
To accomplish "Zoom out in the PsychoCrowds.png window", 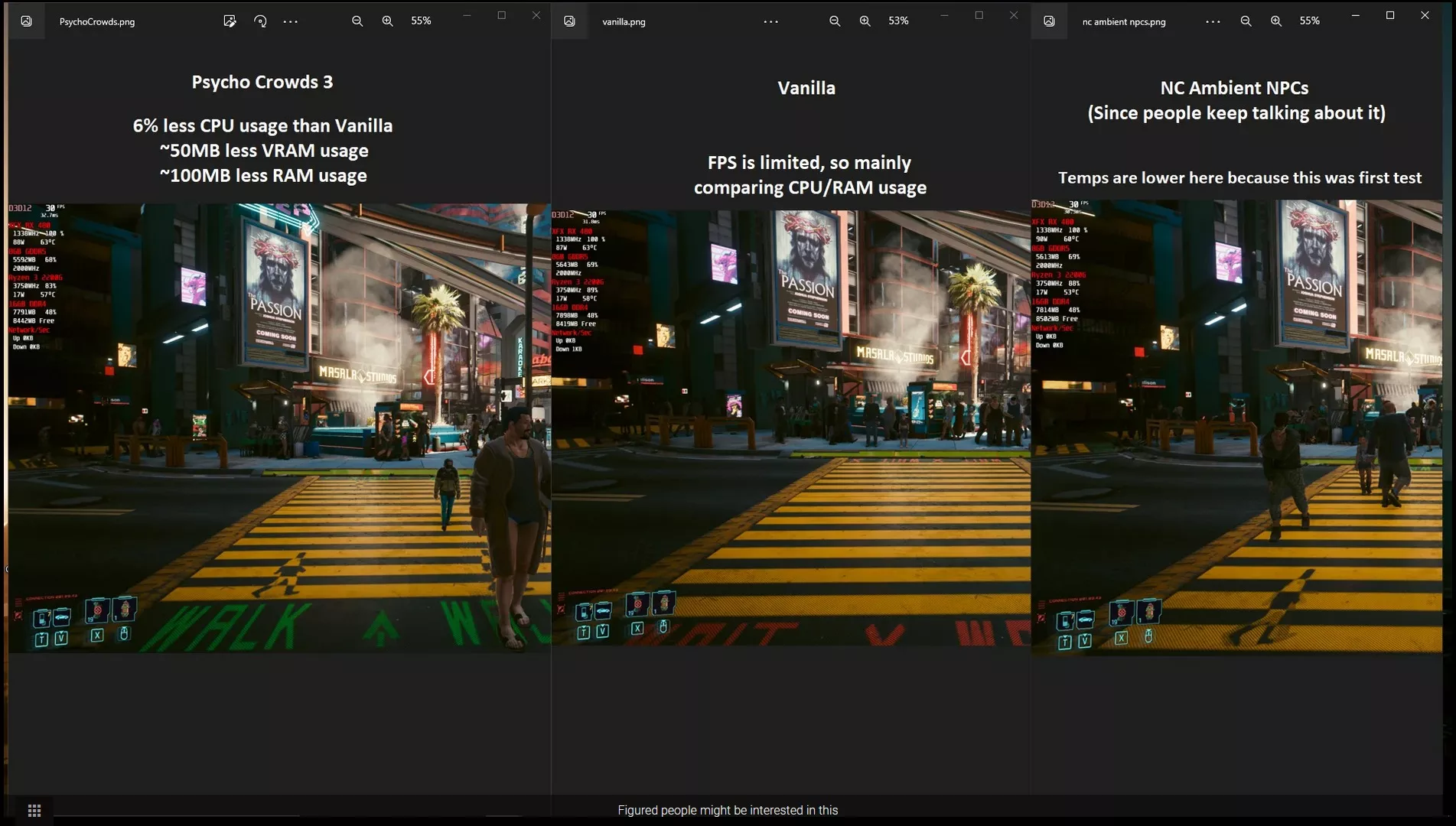I will coord(357,21).
